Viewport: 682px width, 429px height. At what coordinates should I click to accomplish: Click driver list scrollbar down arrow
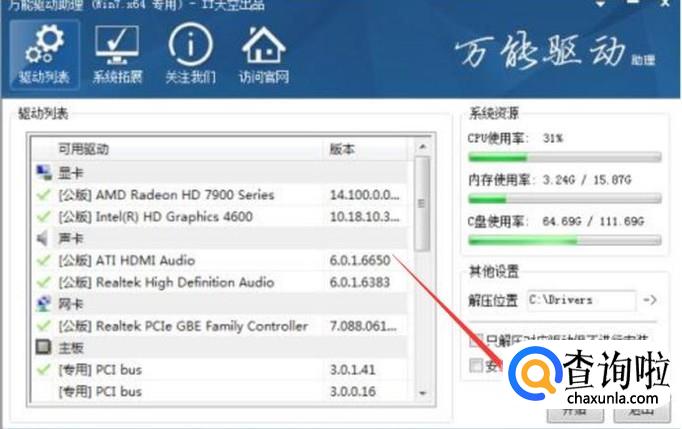[x=422, y=393]
